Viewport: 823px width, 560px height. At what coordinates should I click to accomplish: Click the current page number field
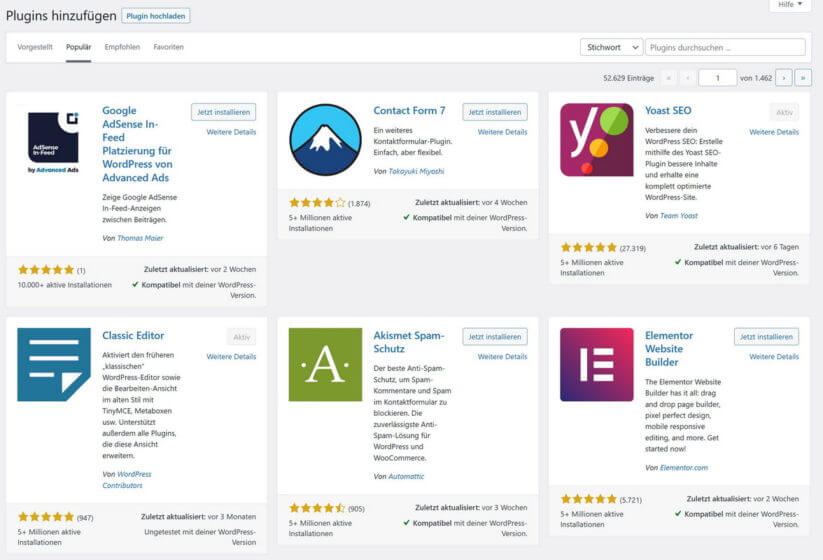[x=718, y=78]
